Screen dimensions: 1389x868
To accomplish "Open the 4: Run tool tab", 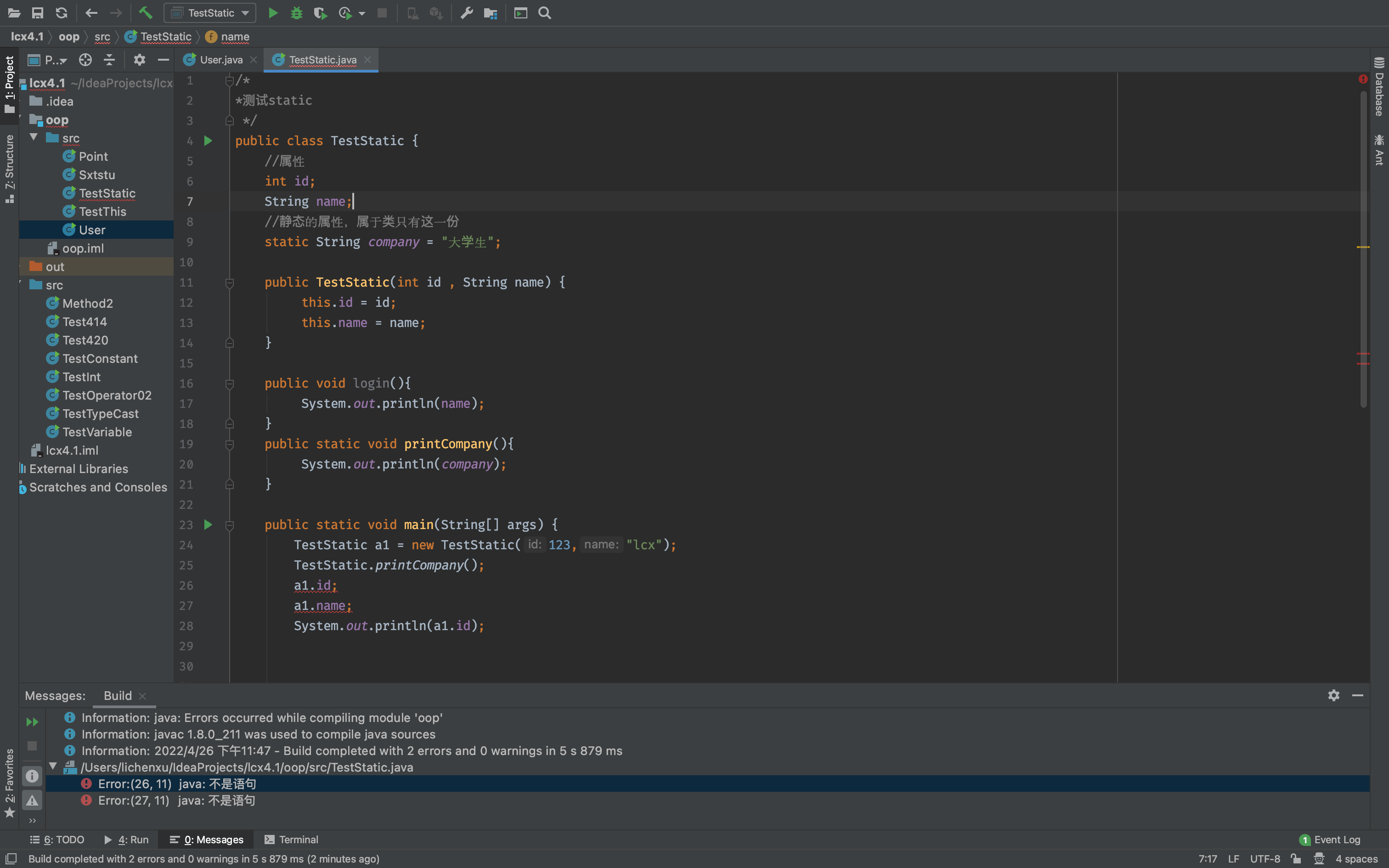I will tap(126, 840).
